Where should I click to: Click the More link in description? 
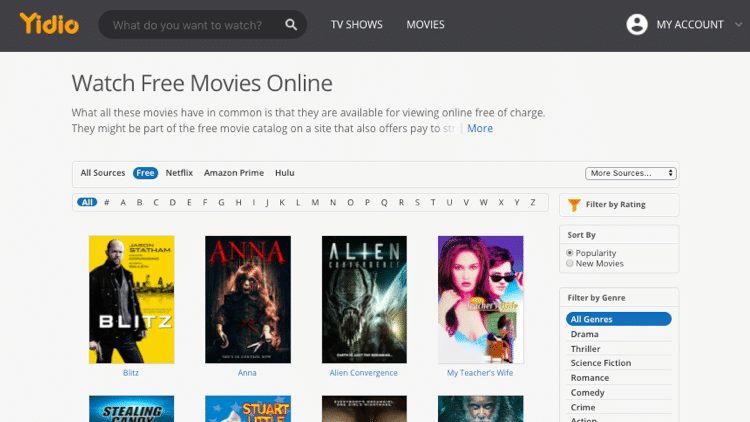[x=480, y=128]
